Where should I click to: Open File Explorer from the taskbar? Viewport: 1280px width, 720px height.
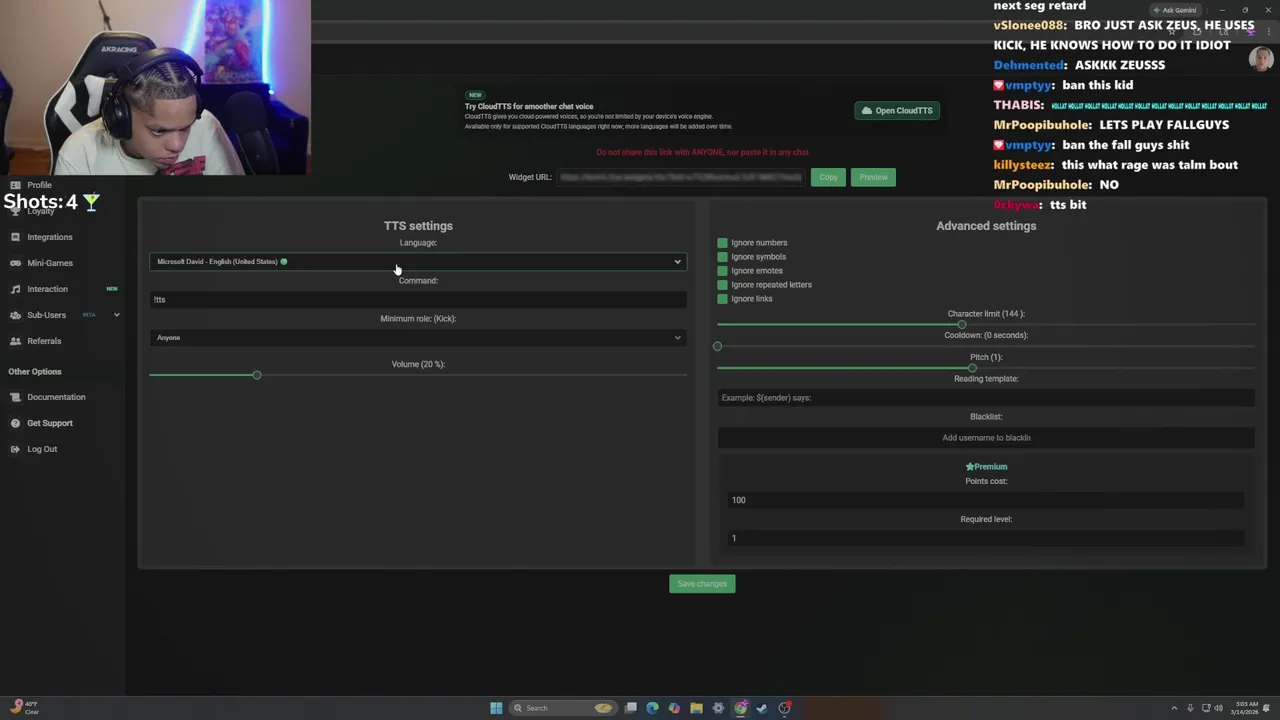[x=696, y=708]
